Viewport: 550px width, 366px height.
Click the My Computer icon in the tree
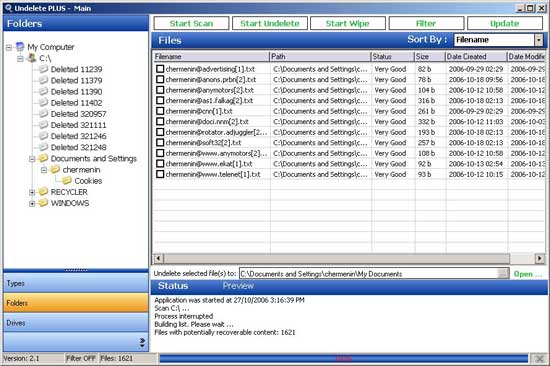(20, 47)
